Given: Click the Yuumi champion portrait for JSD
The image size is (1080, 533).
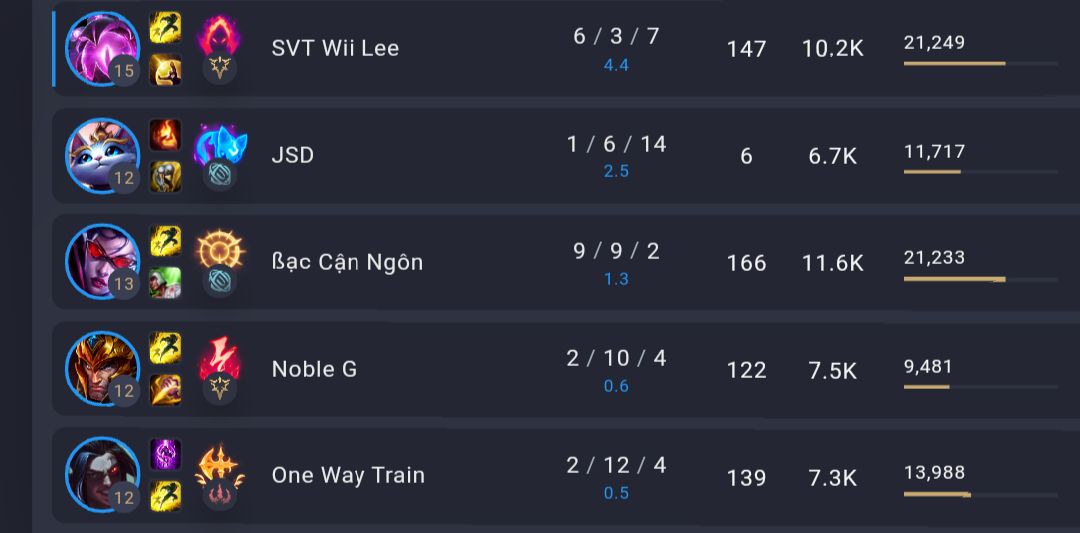Looking at the screenshot, I should tap(103, 156).
